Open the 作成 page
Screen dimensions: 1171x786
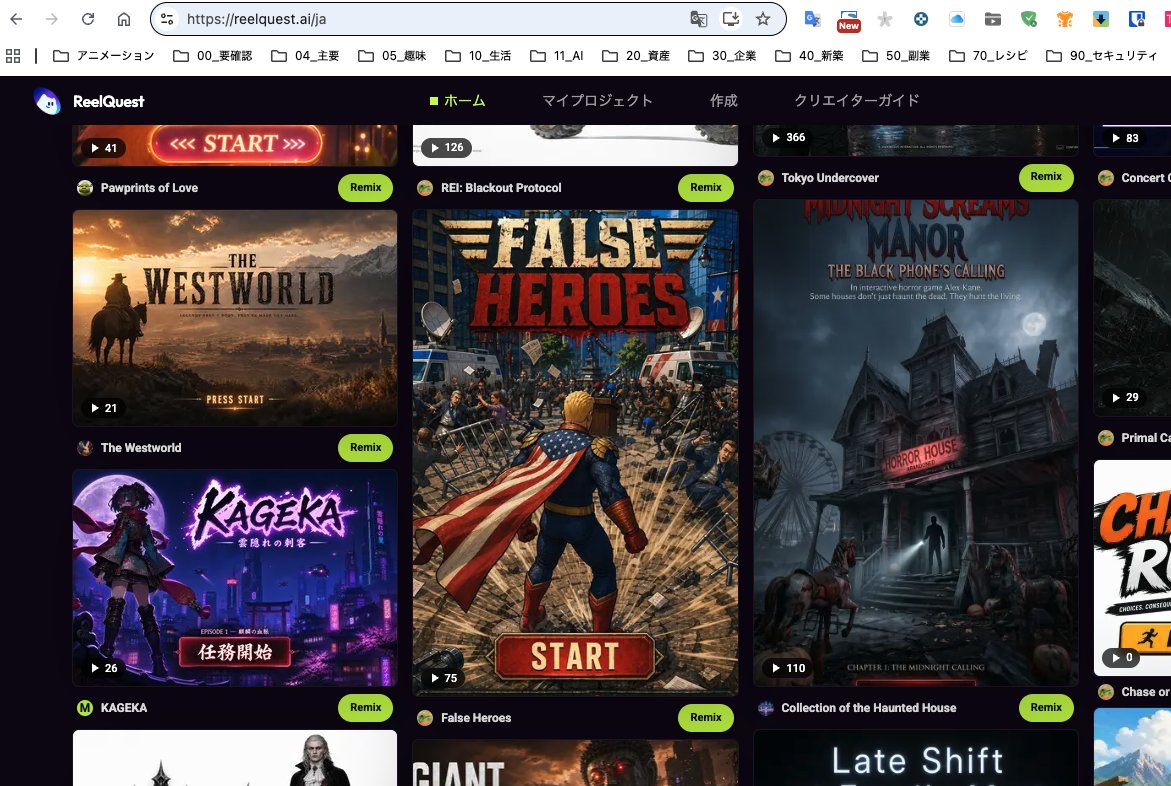724,101
